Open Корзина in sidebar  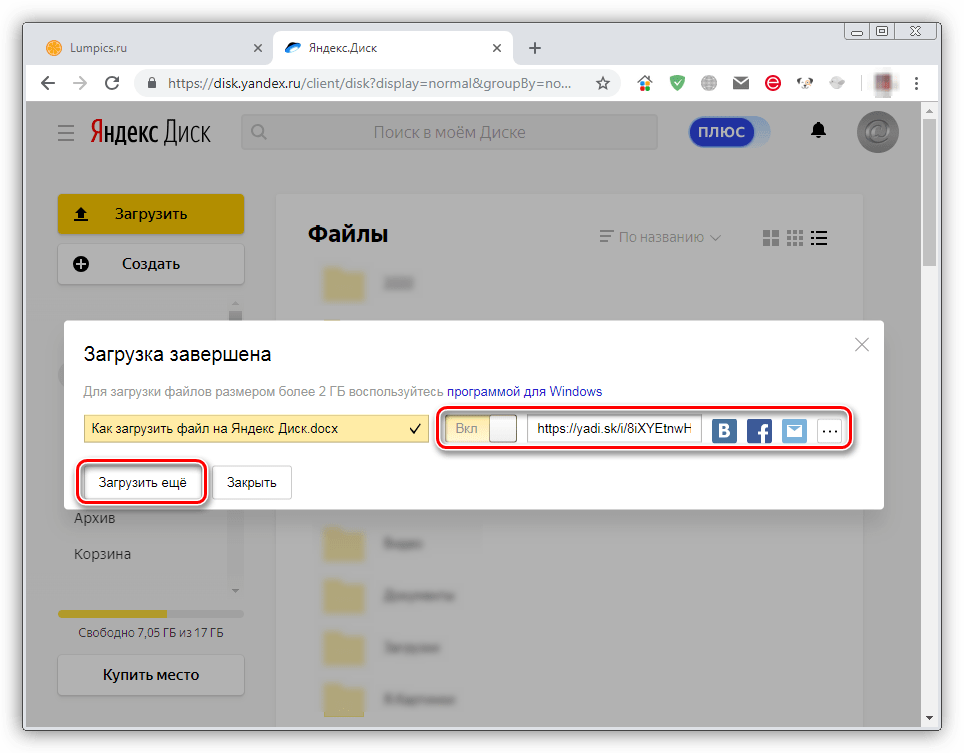coord(102,554)
